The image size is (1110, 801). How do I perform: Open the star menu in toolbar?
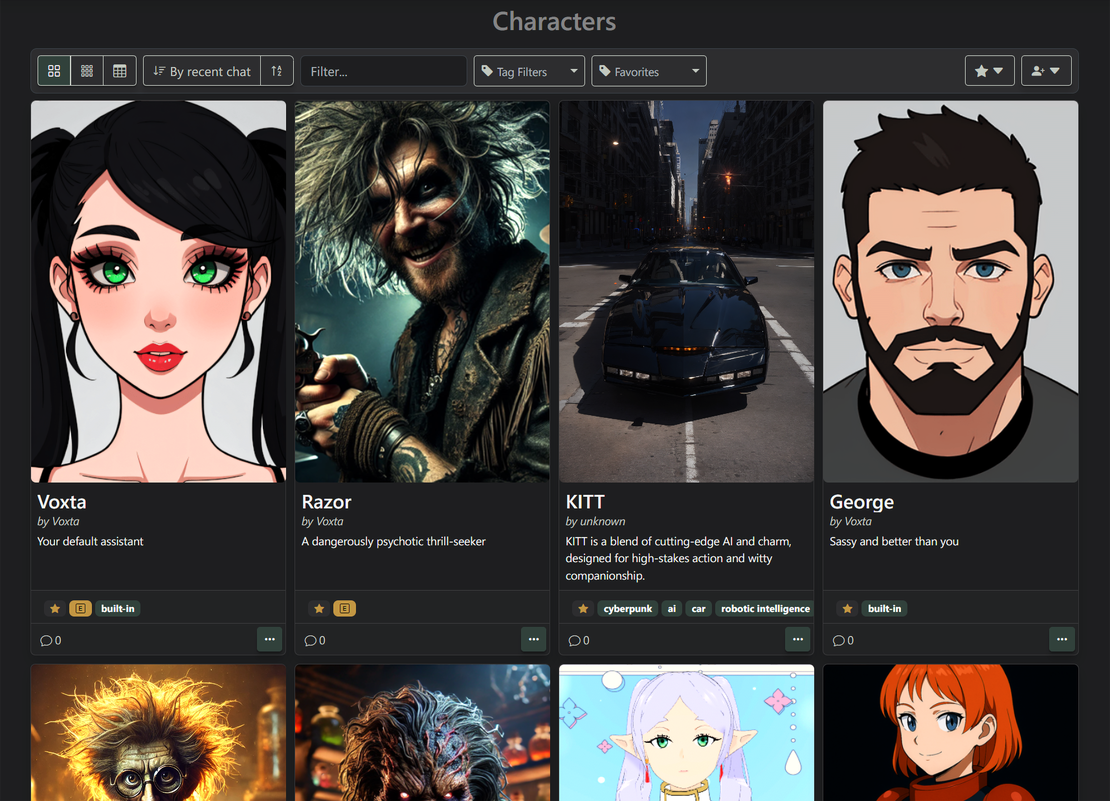coord(989,71)
